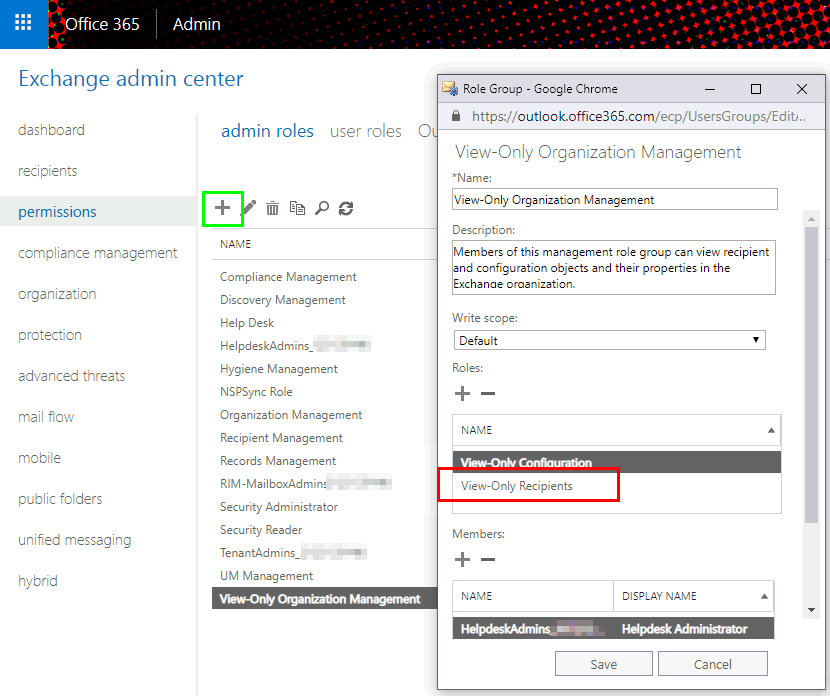Click the copy role group icon
This screenshot has height=696, width=830.
tap(297, 208)
